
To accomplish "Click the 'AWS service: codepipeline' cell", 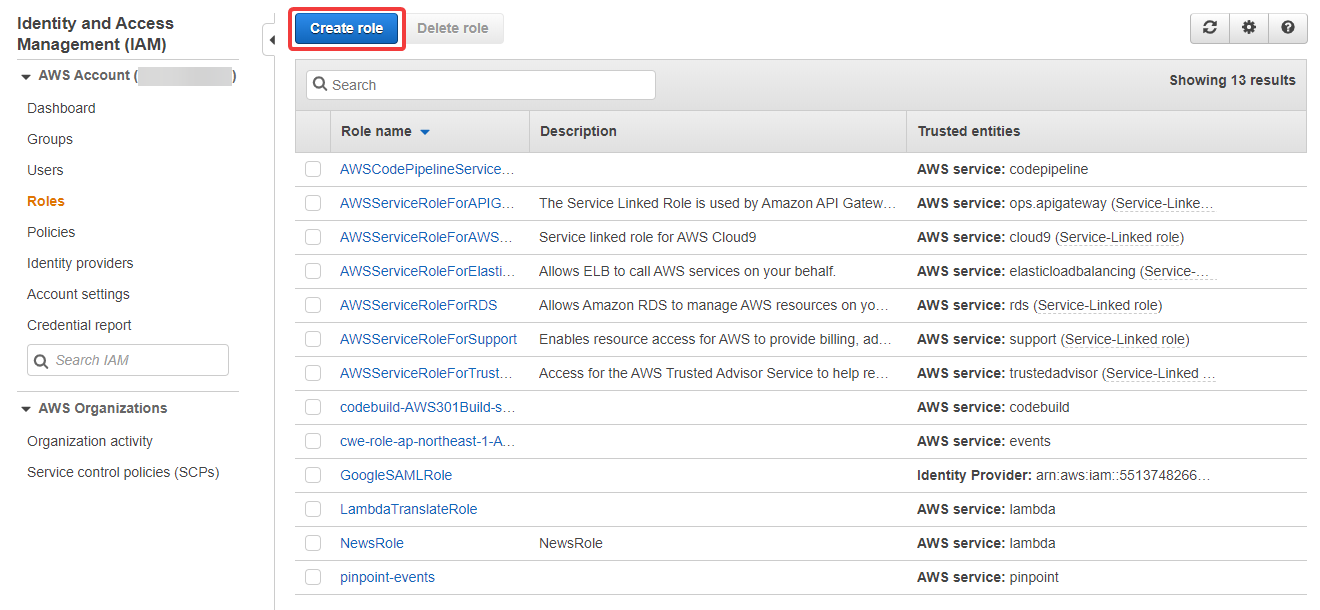I will pyautogui.click(x=1003, y=169).
